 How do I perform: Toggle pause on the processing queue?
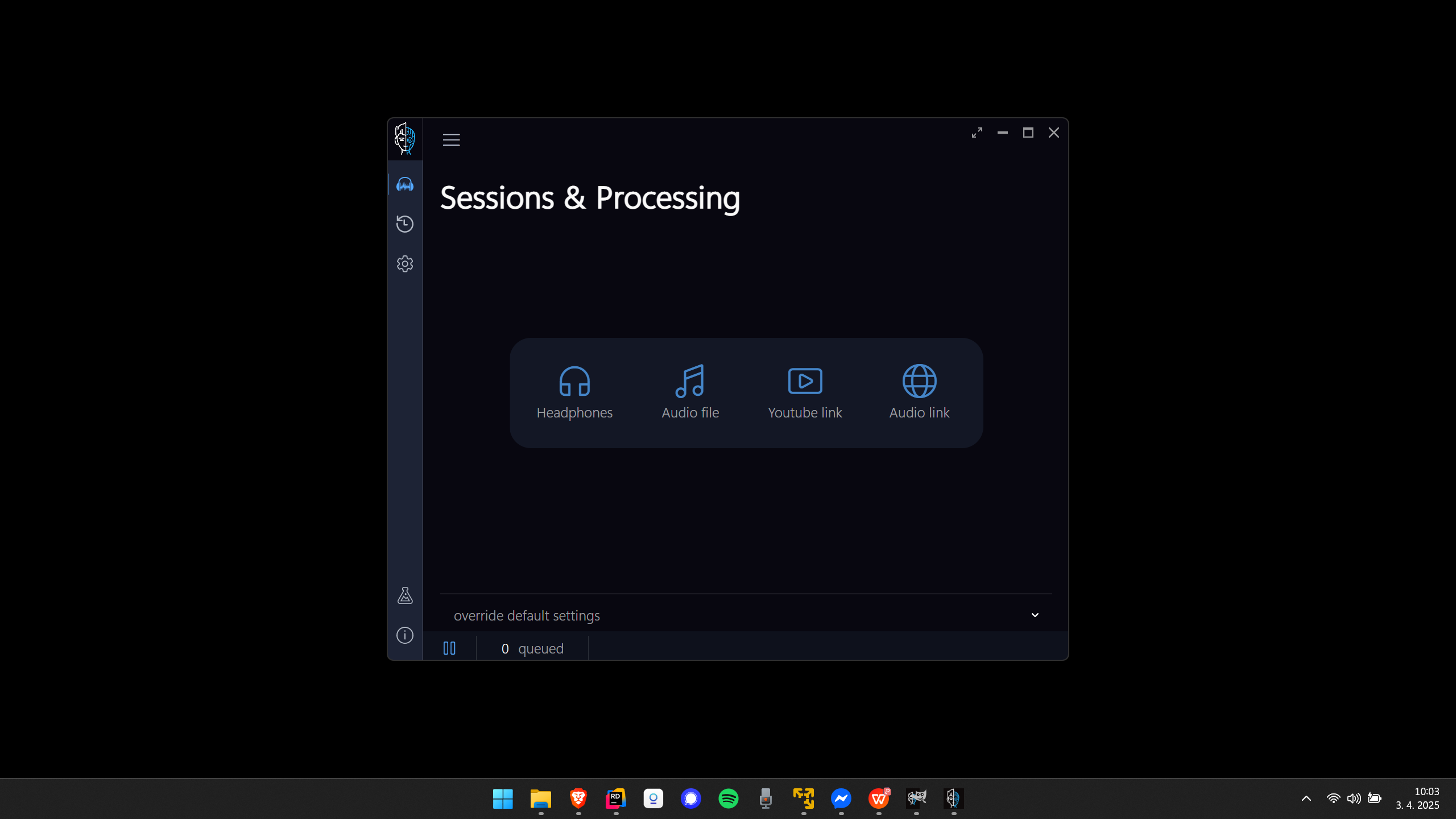click(449, 648)
